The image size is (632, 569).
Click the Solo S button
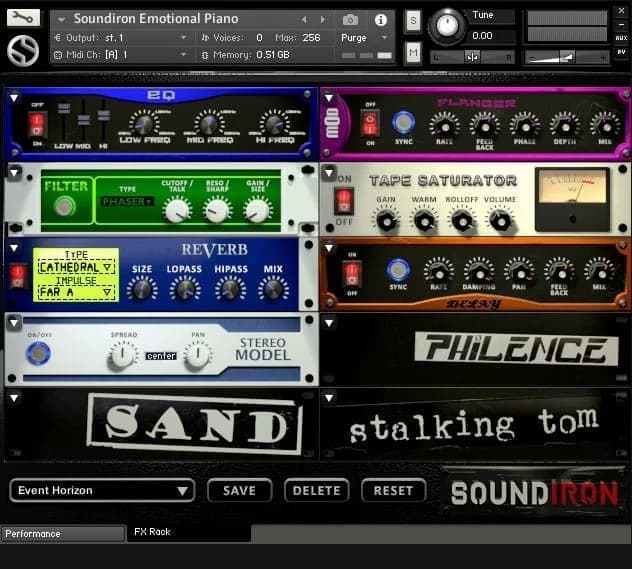coord(413,20)
